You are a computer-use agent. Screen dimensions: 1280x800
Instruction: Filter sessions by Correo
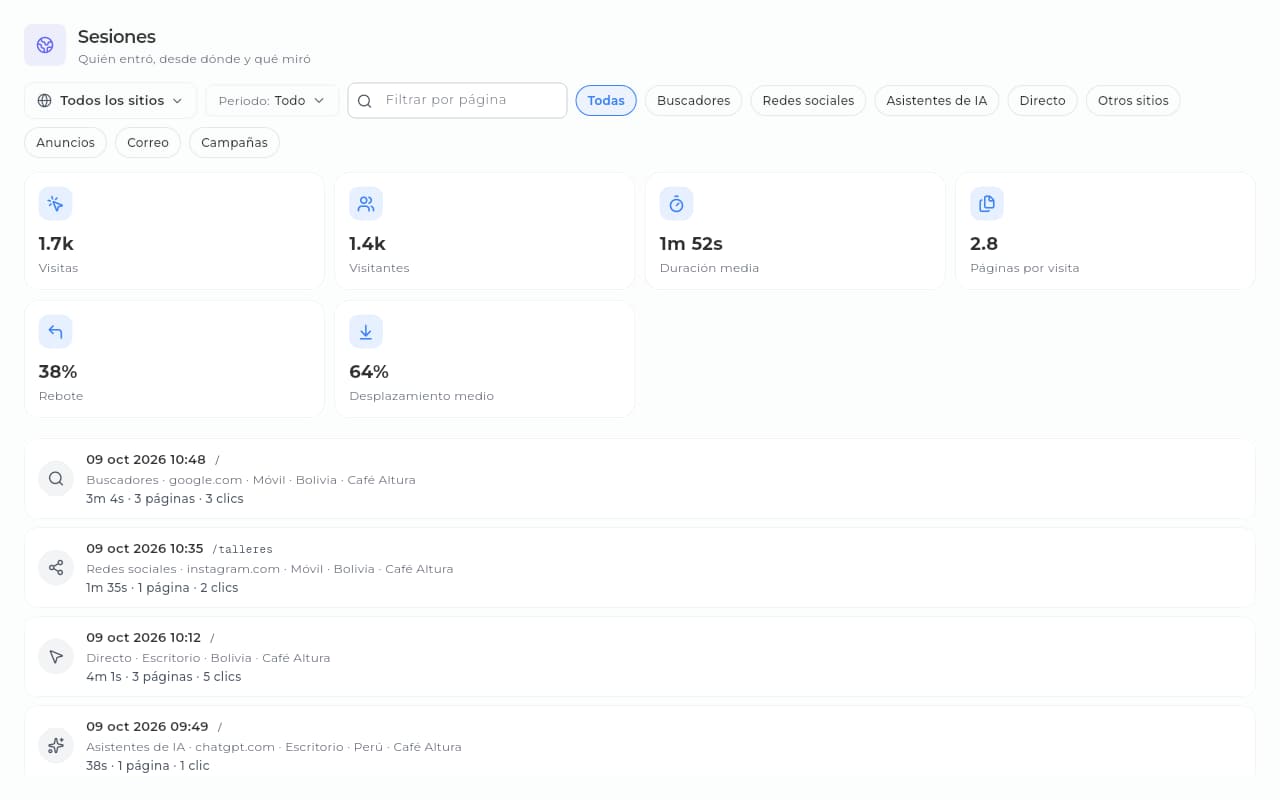pos(148,143)
